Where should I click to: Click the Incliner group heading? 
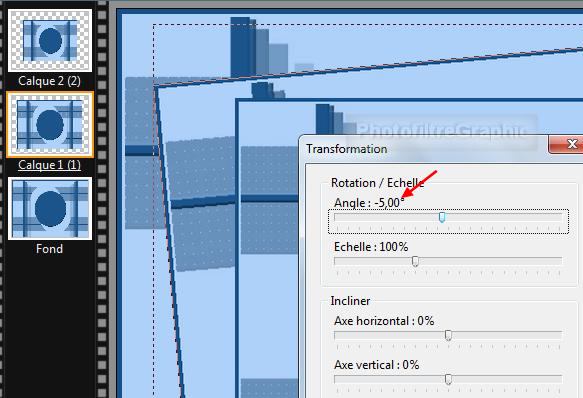(350, 301)
